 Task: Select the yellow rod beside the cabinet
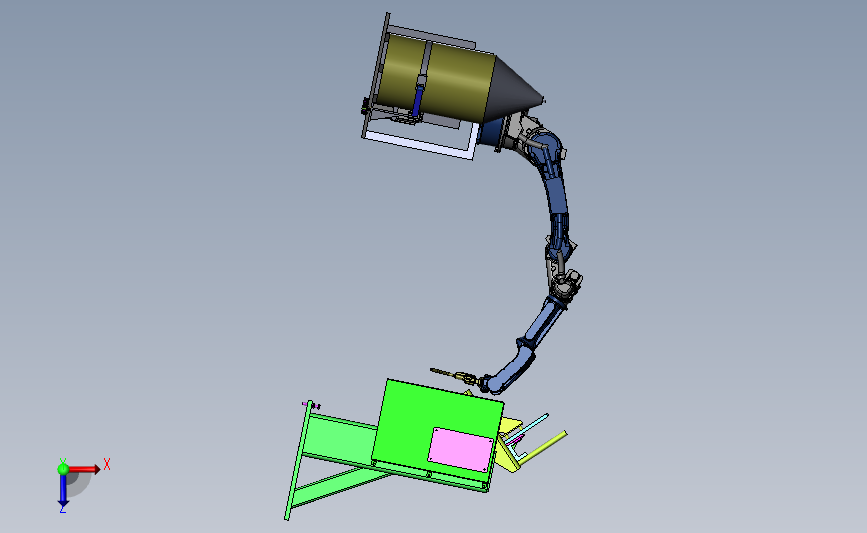point(543,446)
